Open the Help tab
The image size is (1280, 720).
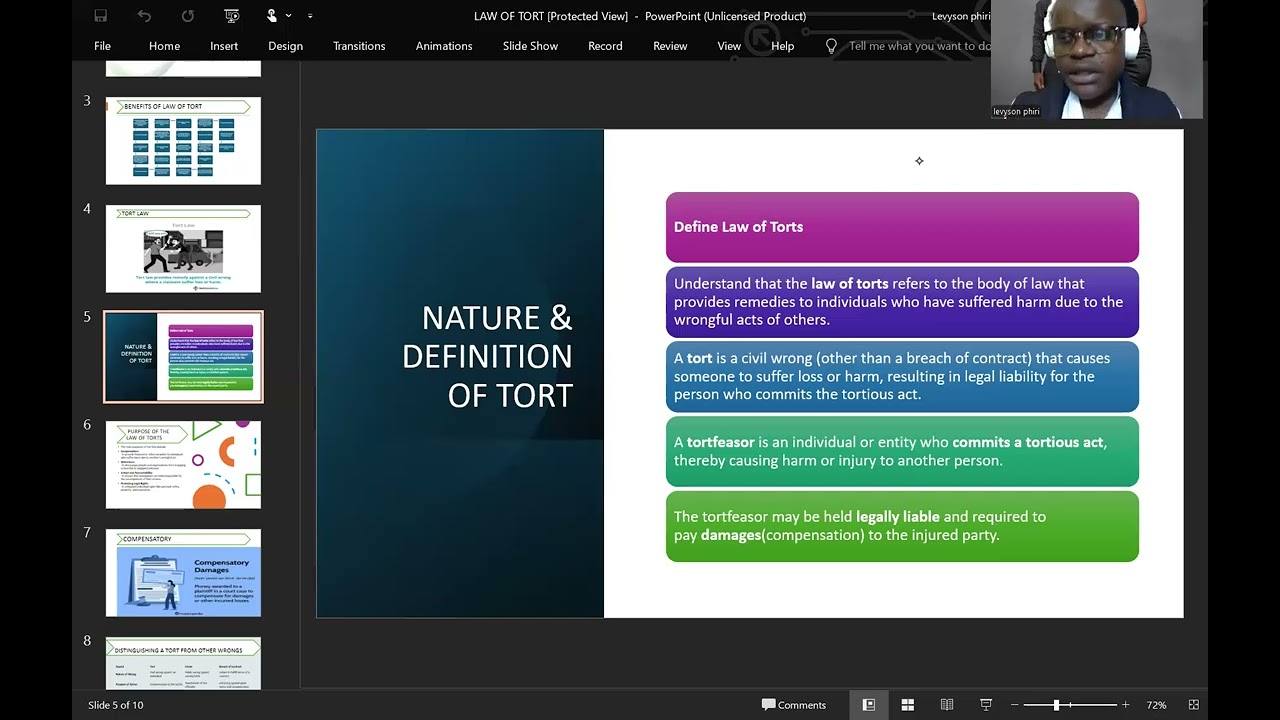pos(782,46)
